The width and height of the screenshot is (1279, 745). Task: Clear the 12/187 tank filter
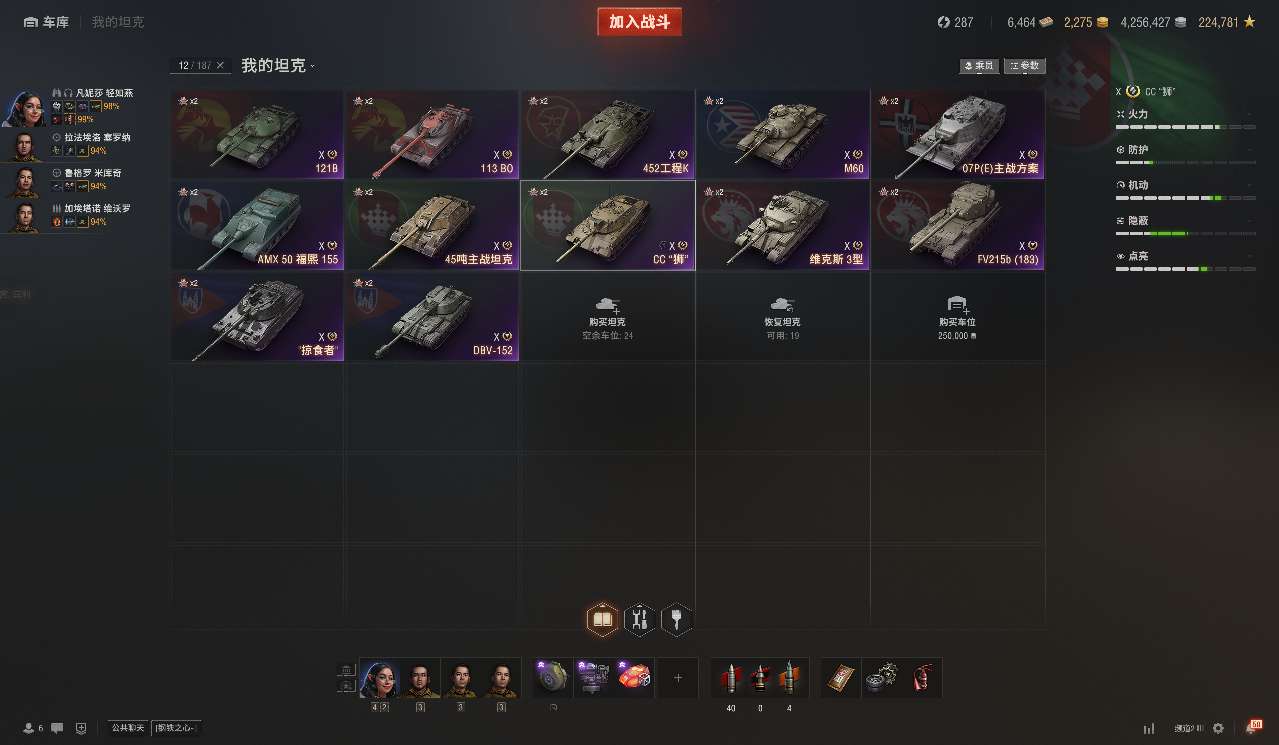(x=220, y=65)
